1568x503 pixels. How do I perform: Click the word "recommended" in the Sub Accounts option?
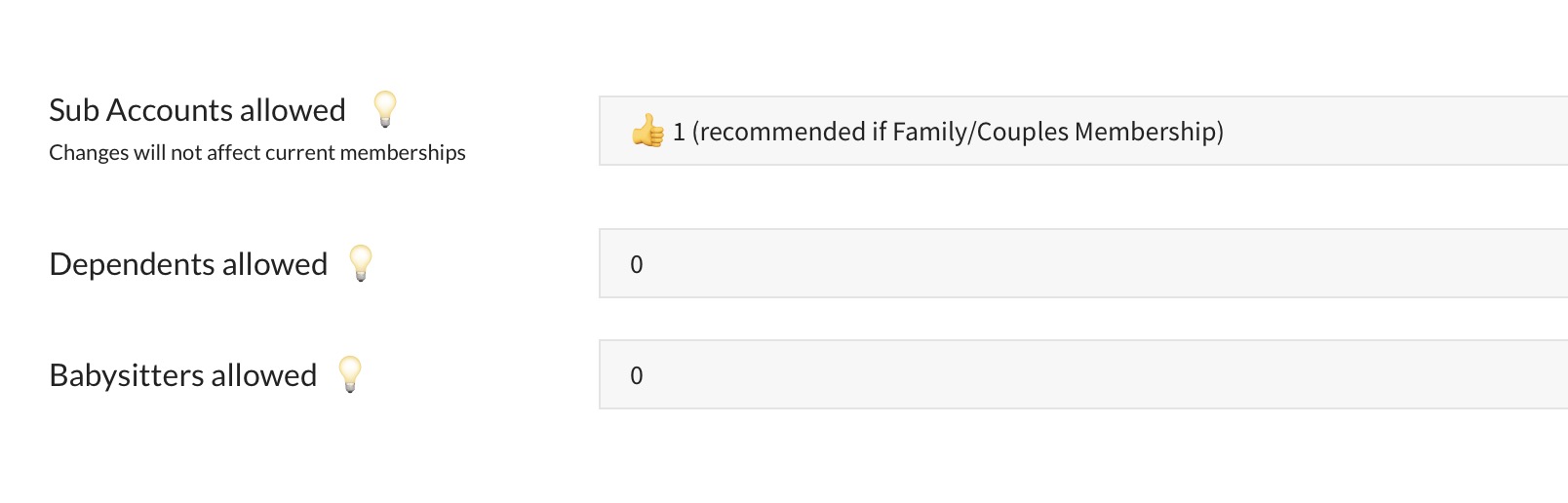(778, 132)
